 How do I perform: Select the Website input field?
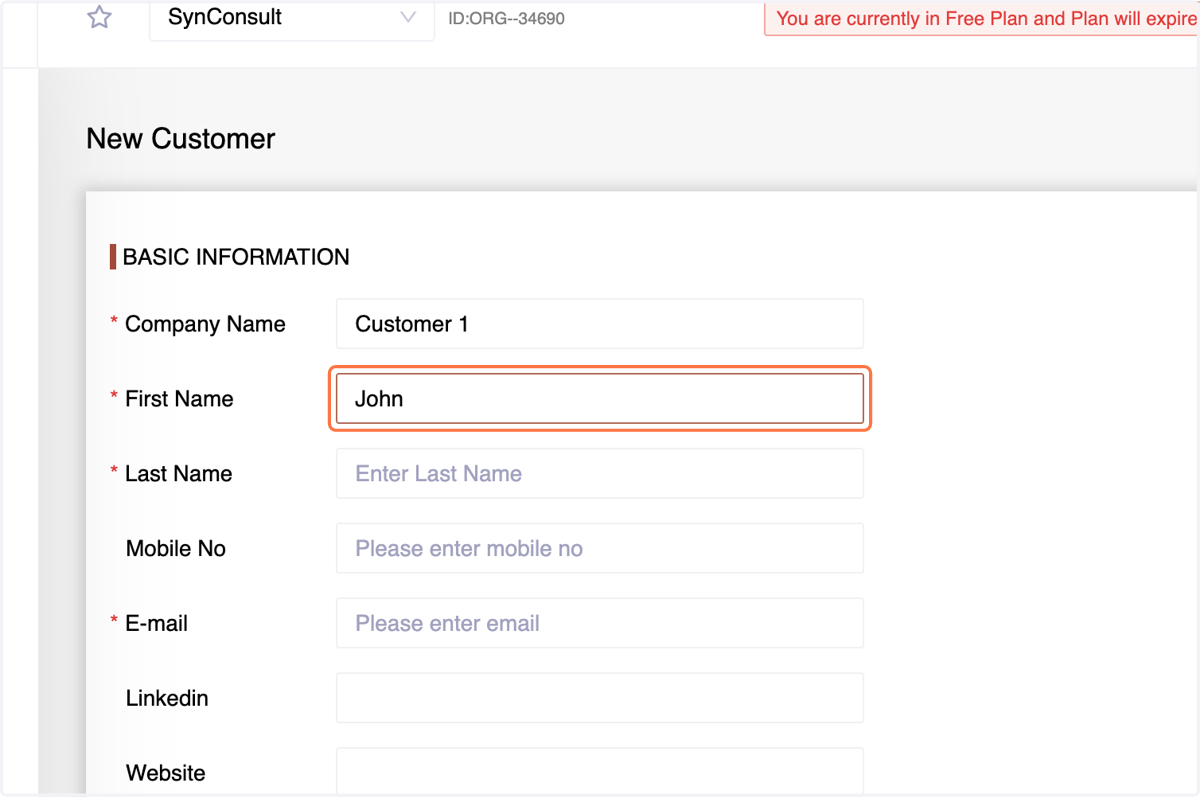coord(600,772)
